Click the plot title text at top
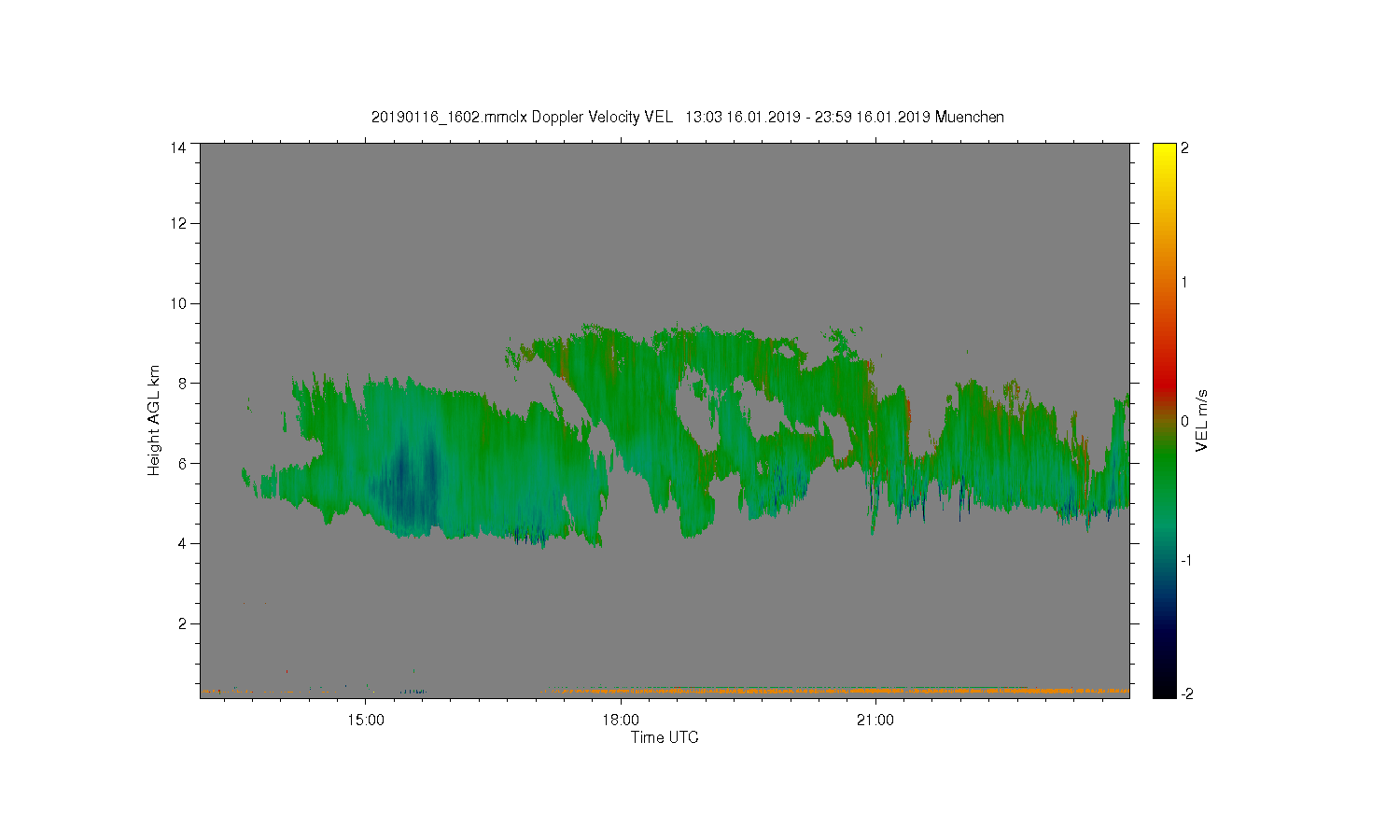 click(688, 118)
